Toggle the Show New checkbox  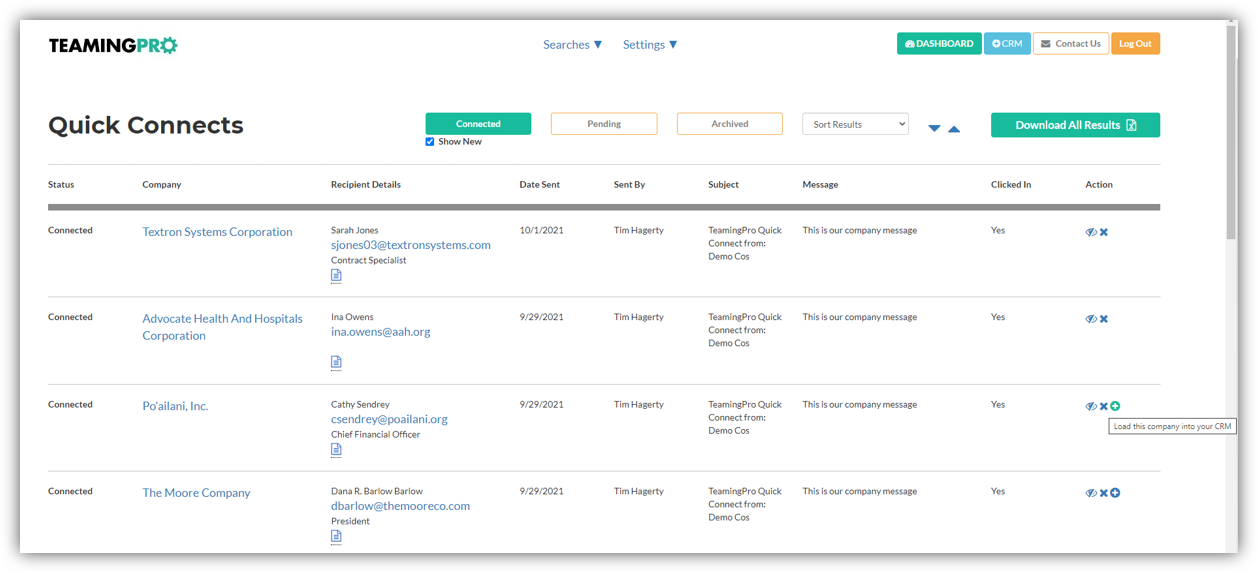tap(430, 142)
